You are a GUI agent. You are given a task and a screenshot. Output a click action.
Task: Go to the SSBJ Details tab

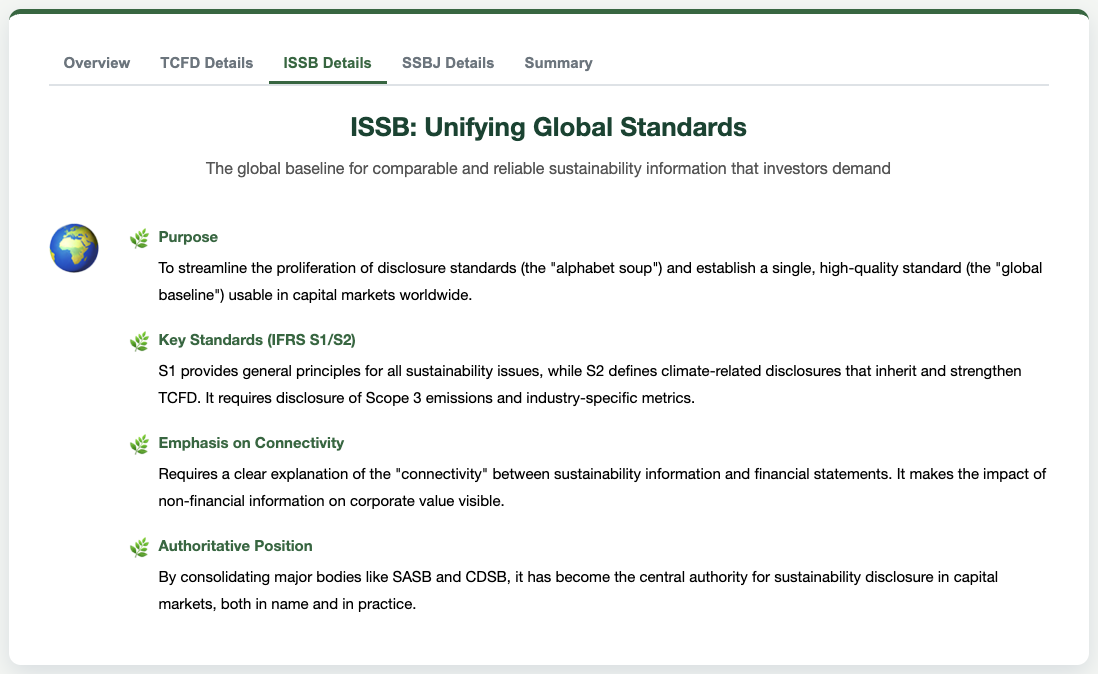tap(448, 63)
